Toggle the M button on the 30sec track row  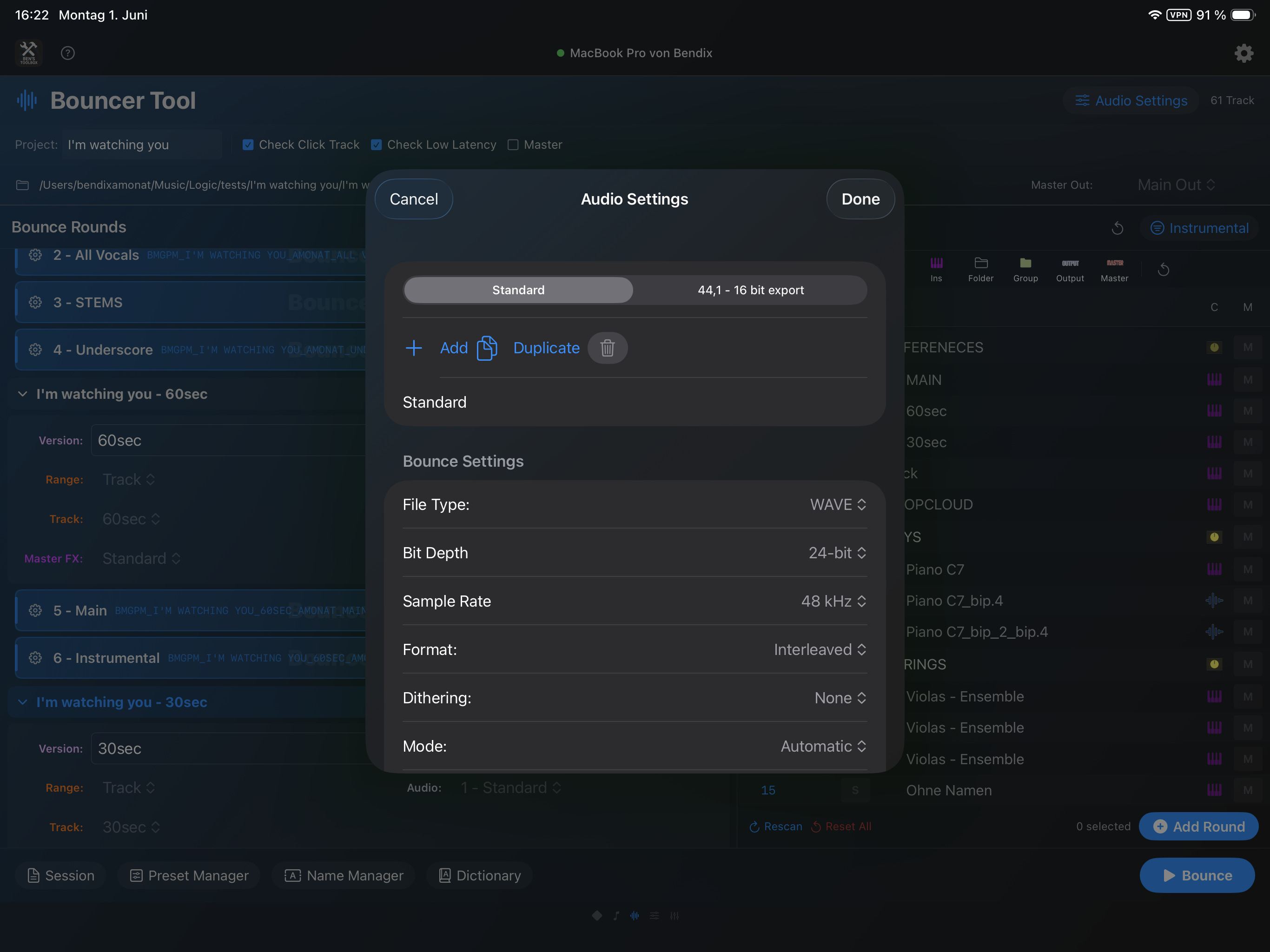[x=1248, y=442]
